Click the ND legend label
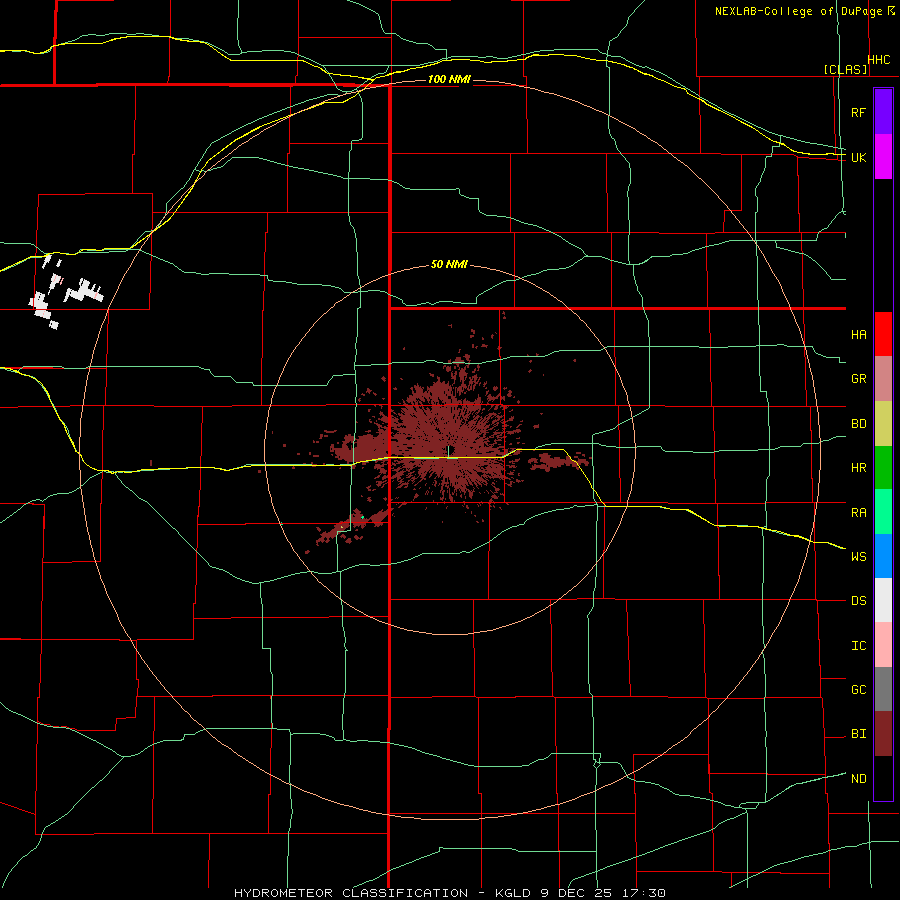 tap(858, 778)
